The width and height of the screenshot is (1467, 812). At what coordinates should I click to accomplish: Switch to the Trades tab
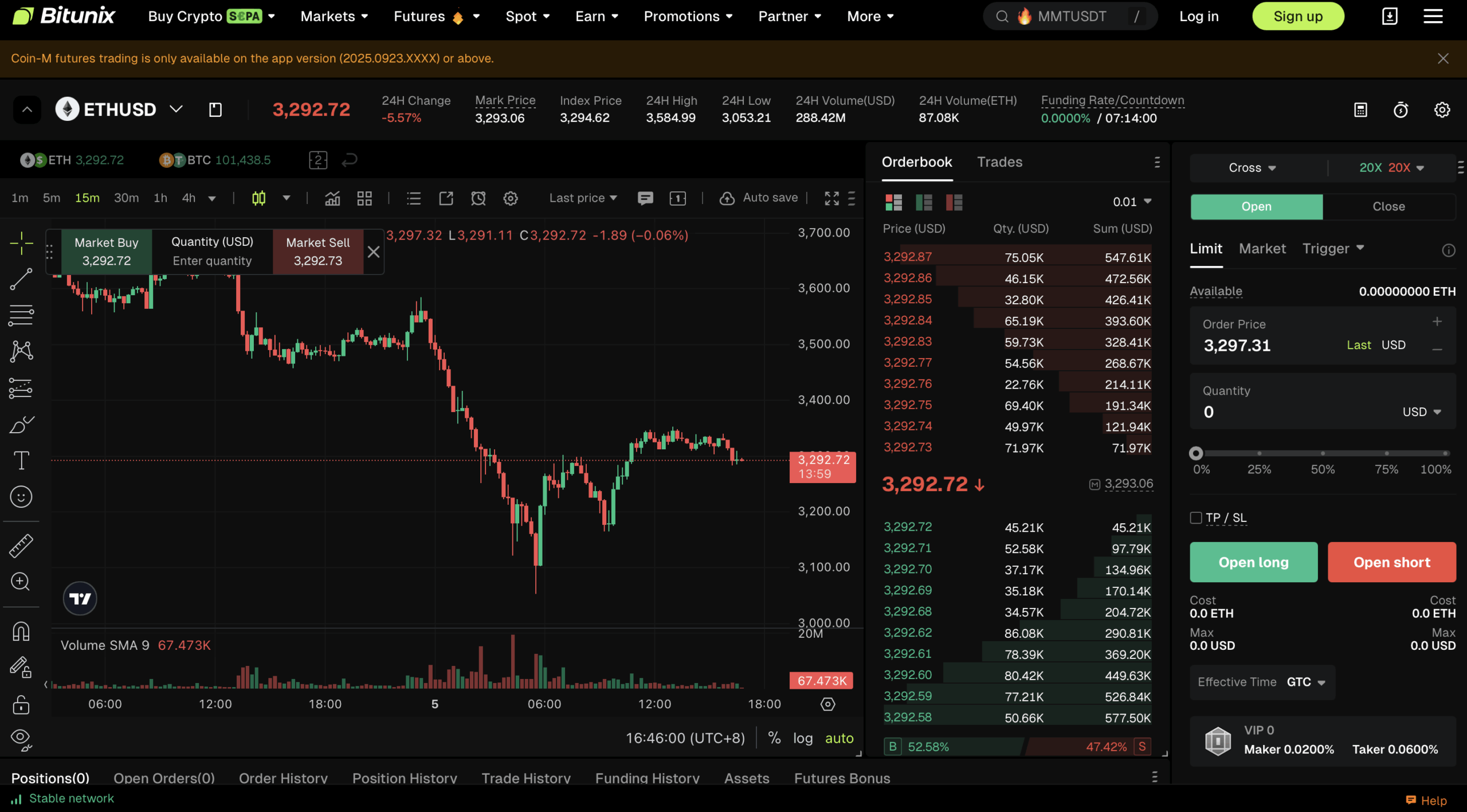point(999,162)
